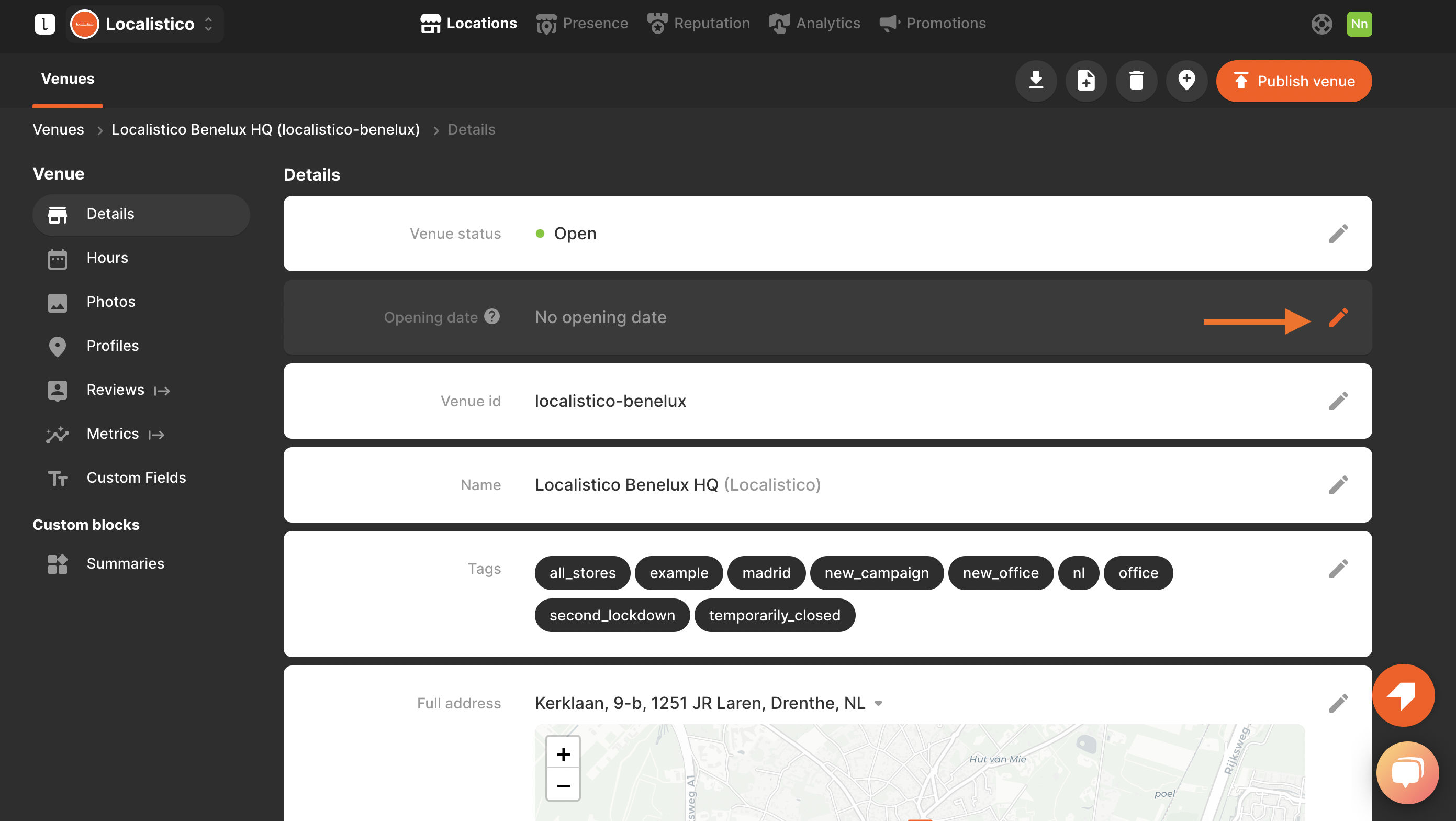Screen dimensions: 1456x821
Task: Open the Locations menu
Action: pyautogui.click(x=468, y=23)
